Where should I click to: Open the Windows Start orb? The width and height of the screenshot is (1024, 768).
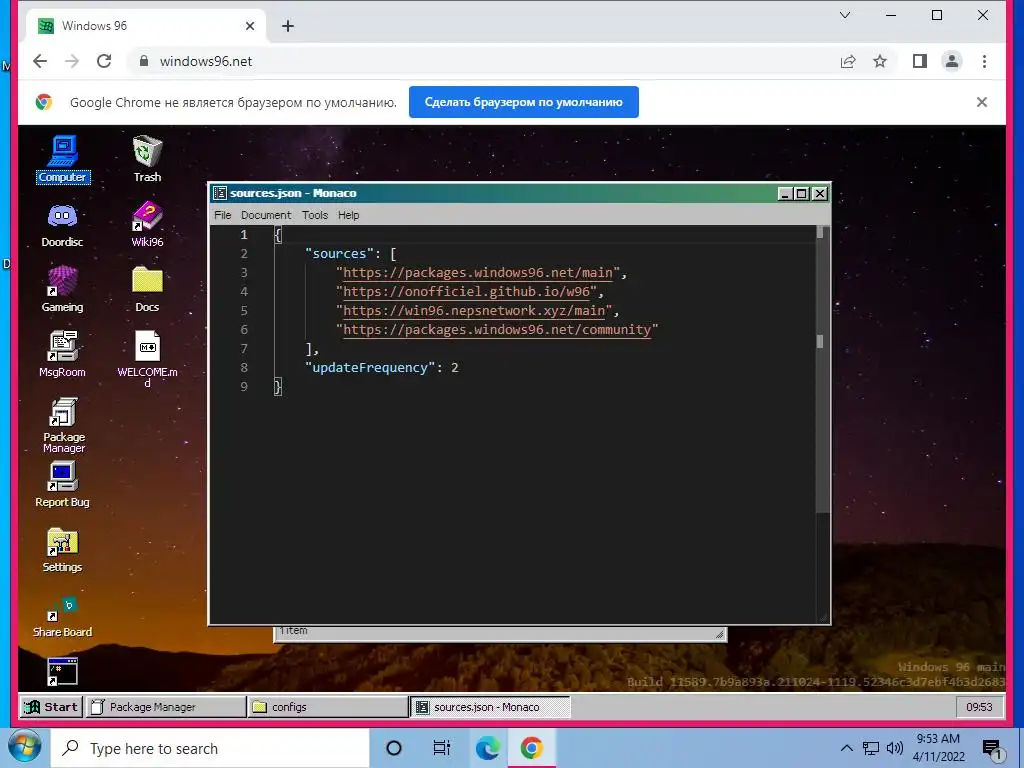click(x=24, y=748)
